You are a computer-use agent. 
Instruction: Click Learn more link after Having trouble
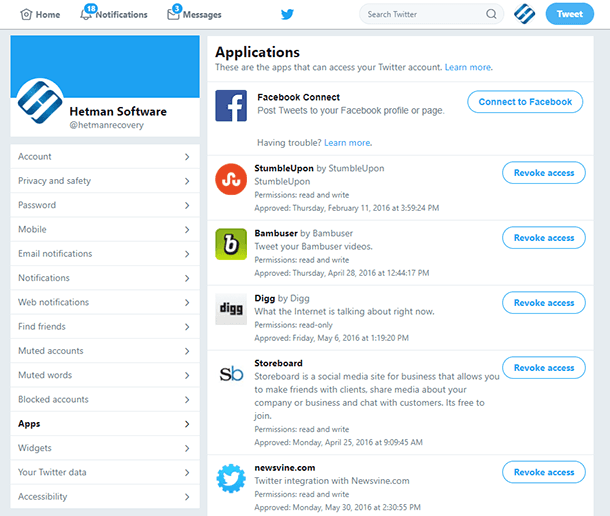[x=347, y=143]
